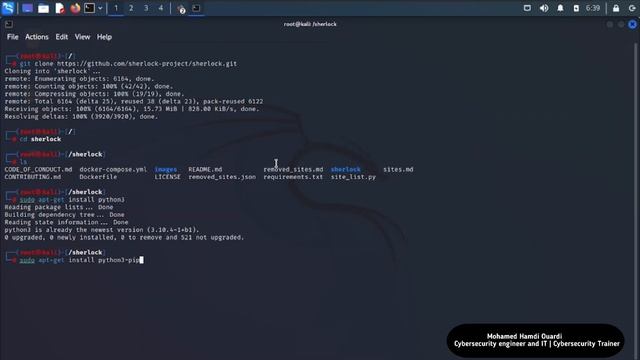Open the Help menu
This screenshot has height=360, width=640.
pos(104,37)
